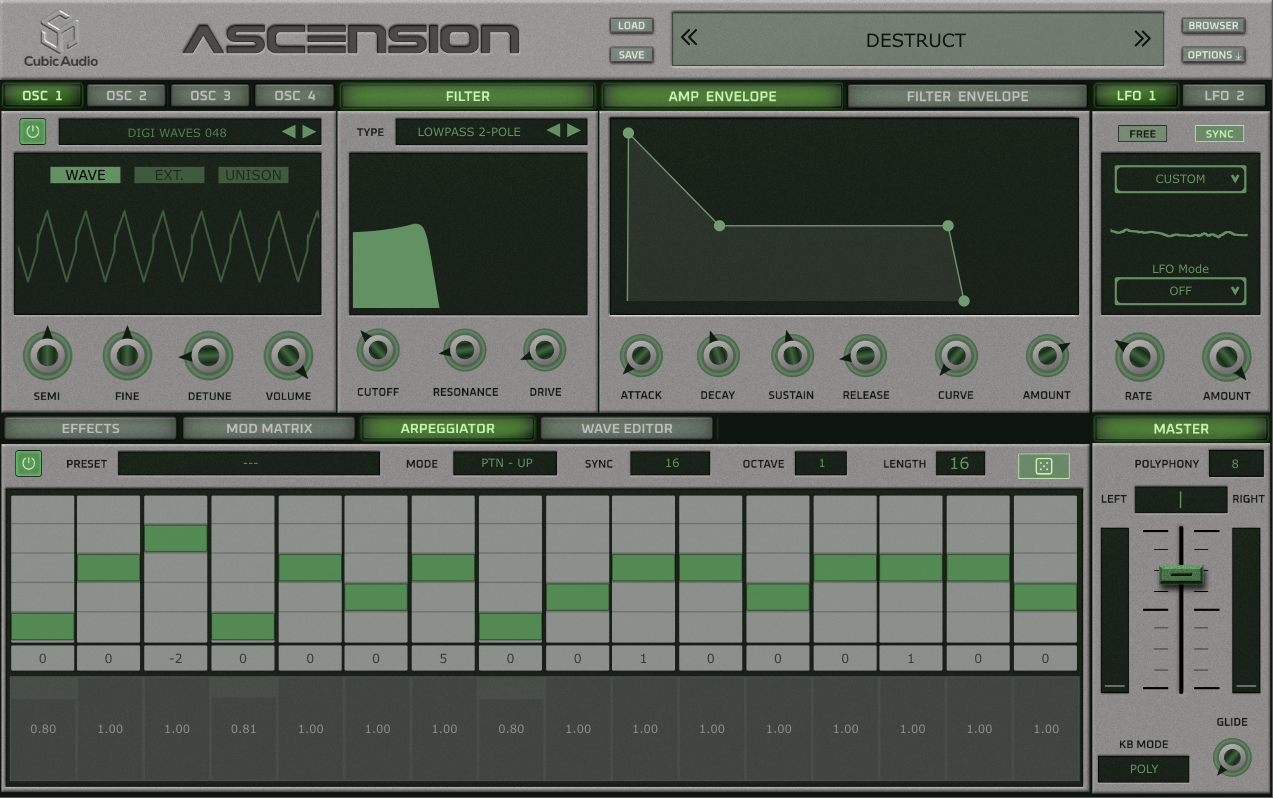1273x798 pixels.
Task: Open the preset BROWSER
Action: point(1213,26)
